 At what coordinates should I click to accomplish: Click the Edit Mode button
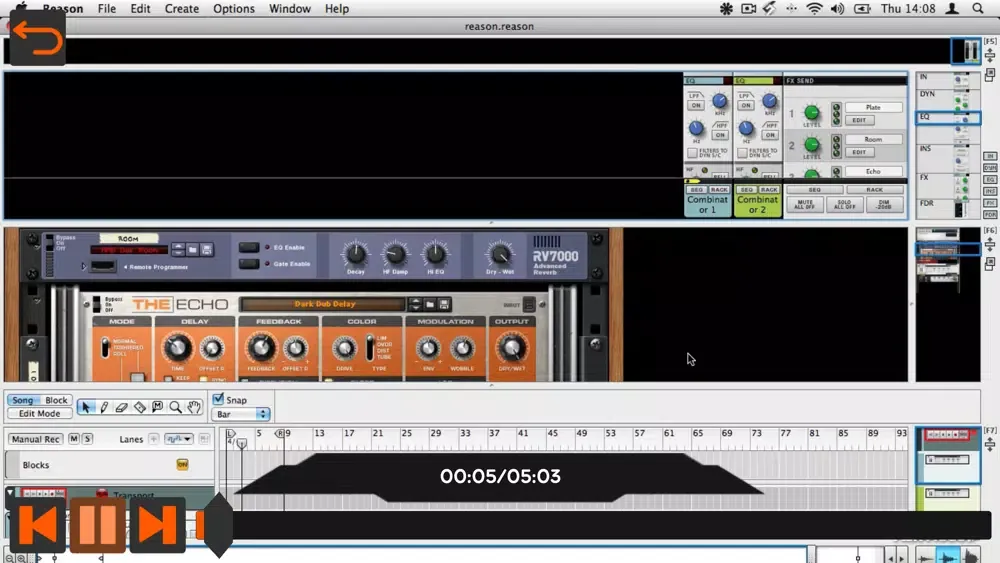[40, 413]
